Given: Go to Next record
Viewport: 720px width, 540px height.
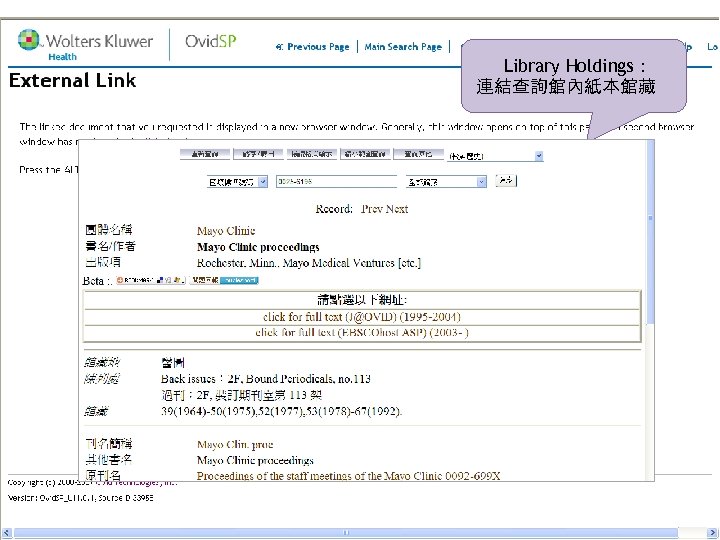Looking at the screenshot, I should 397,209.
